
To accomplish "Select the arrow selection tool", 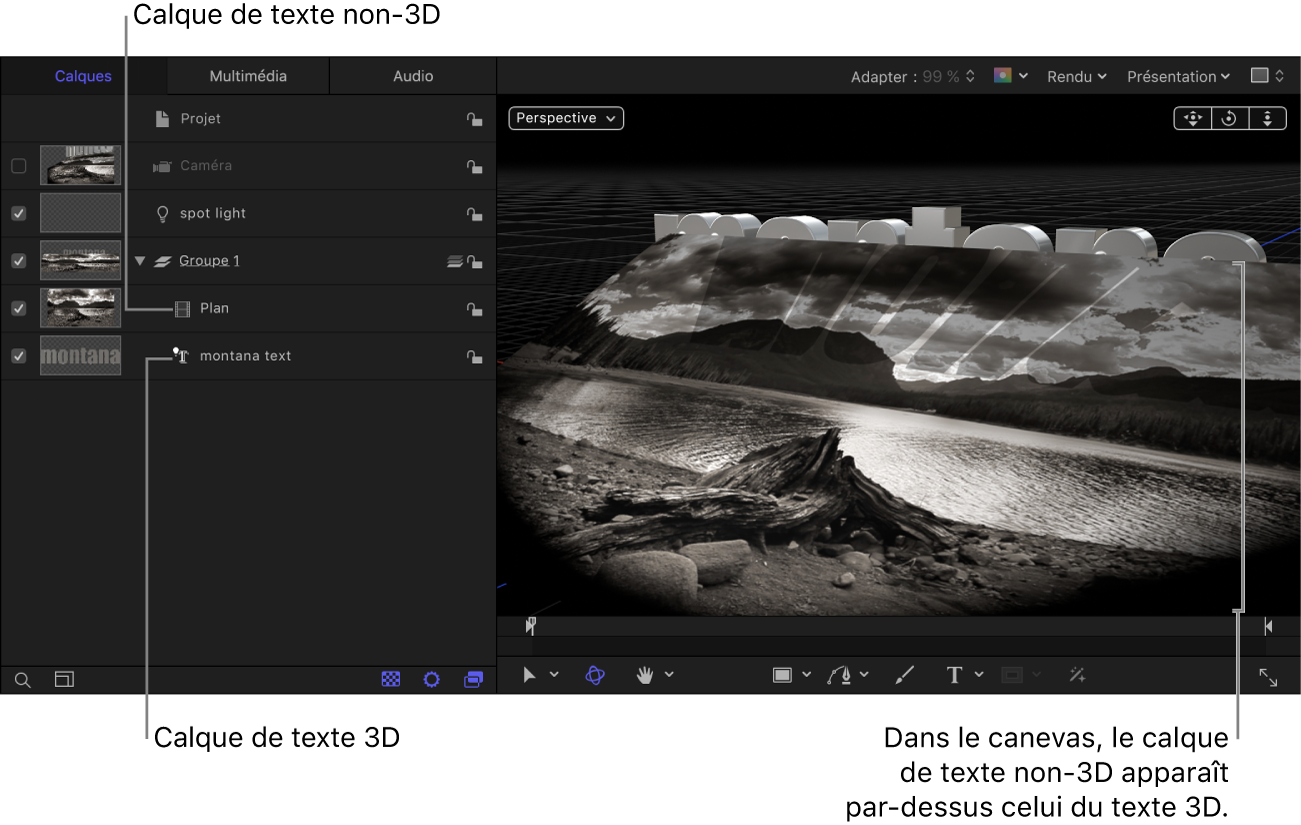I will pyautogui.click(x=530, y=676).
